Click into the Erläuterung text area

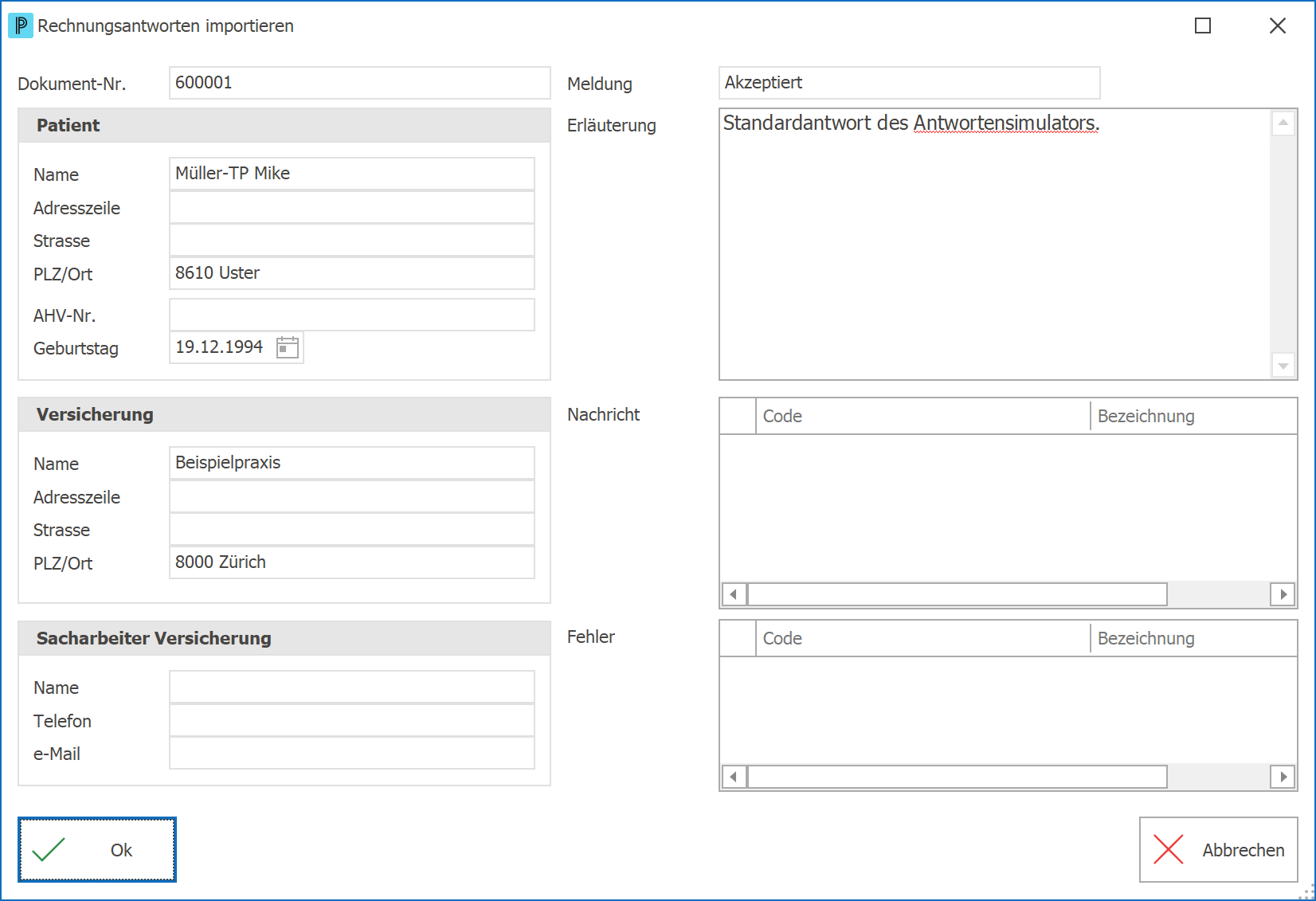coord(994,245)
